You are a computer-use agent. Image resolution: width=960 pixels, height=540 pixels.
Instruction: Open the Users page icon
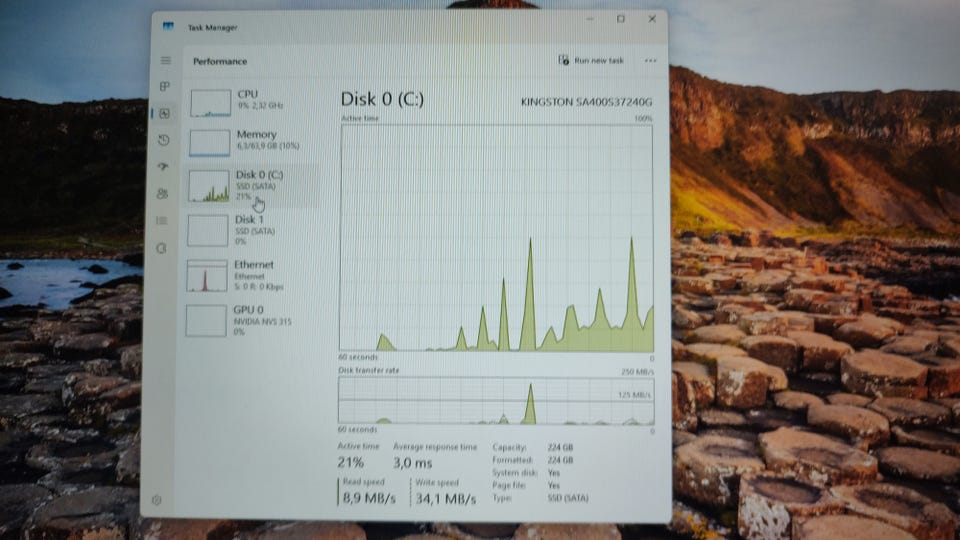coord(162,193)
